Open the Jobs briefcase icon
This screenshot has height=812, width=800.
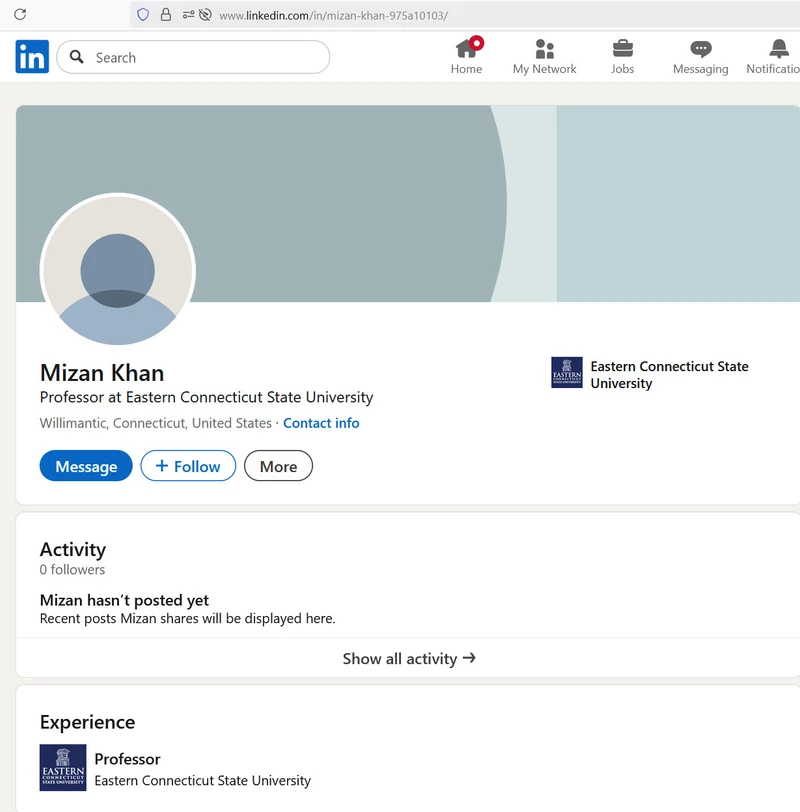click(622, 49)
